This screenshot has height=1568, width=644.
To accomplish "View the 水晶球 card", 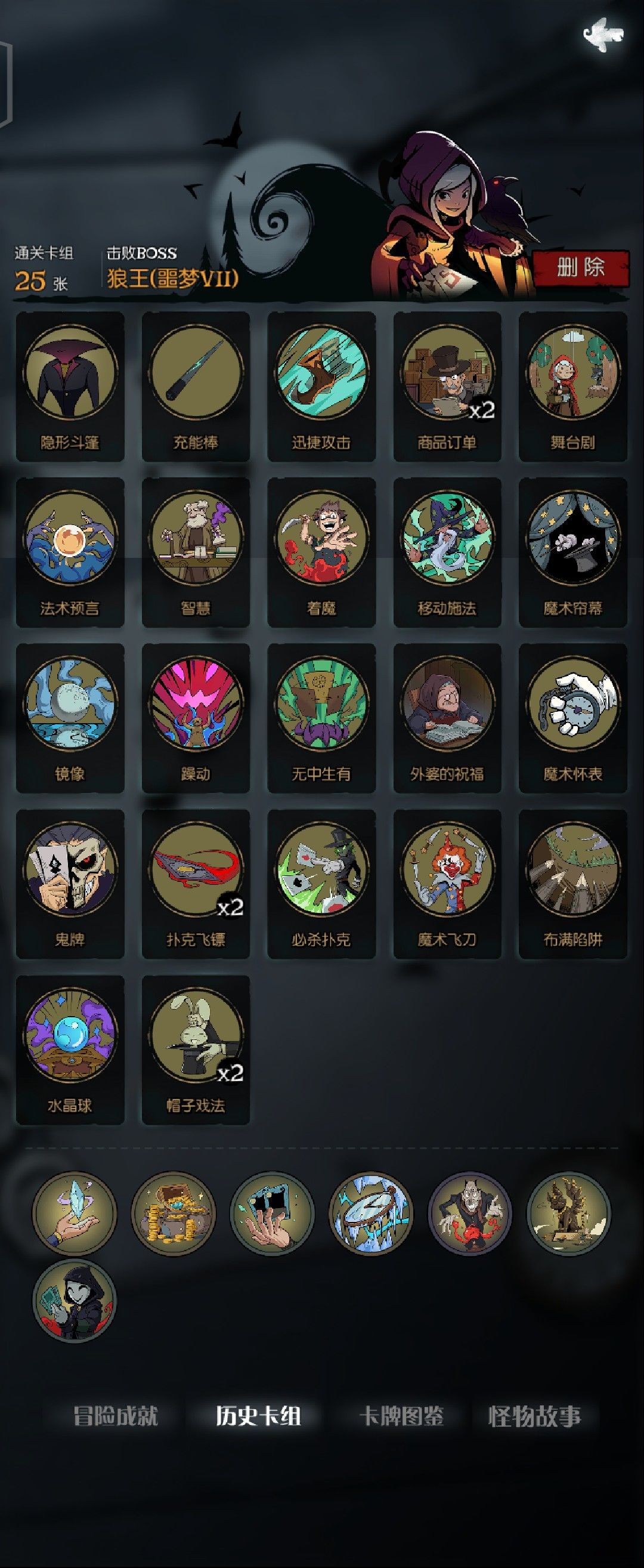I will [70, 1050].
